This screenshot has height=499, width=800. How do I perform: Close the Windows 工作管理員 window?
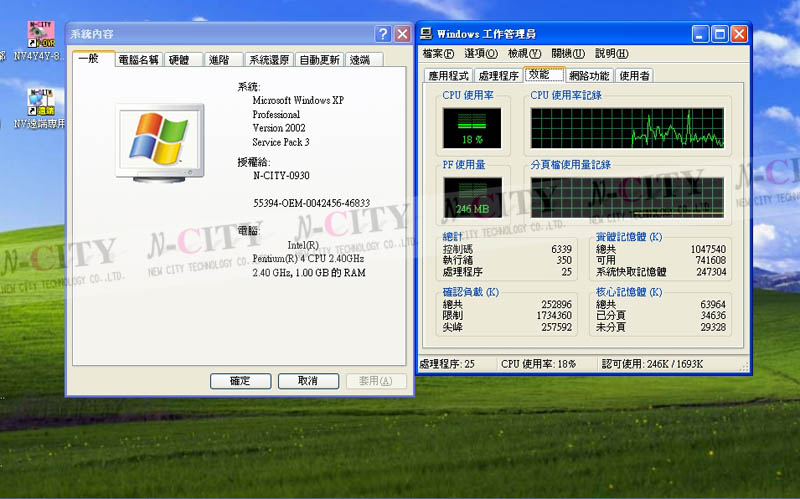point(739,34)
